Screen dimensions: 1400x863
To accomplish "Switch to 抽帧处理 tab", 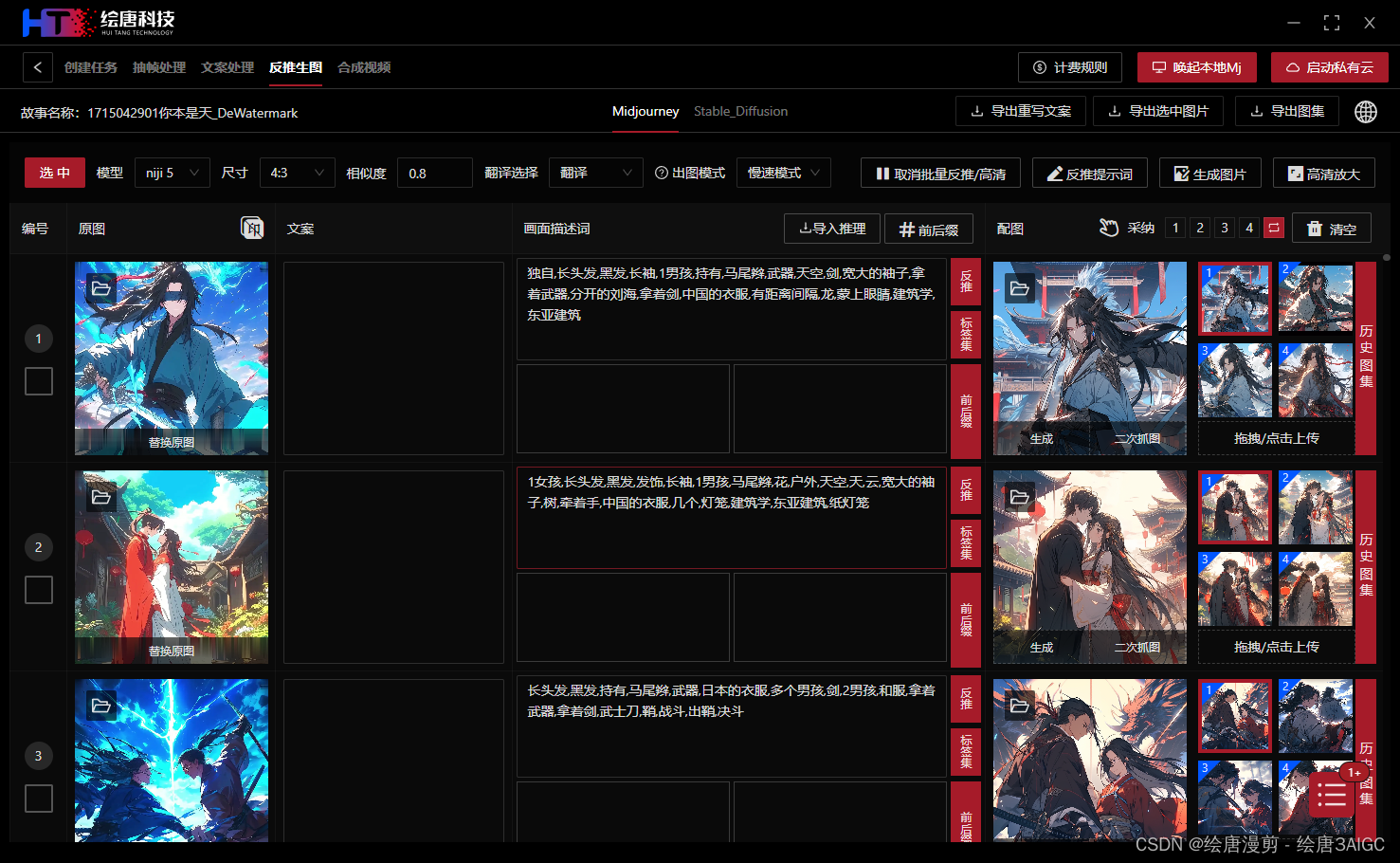I will coord(159,67).
